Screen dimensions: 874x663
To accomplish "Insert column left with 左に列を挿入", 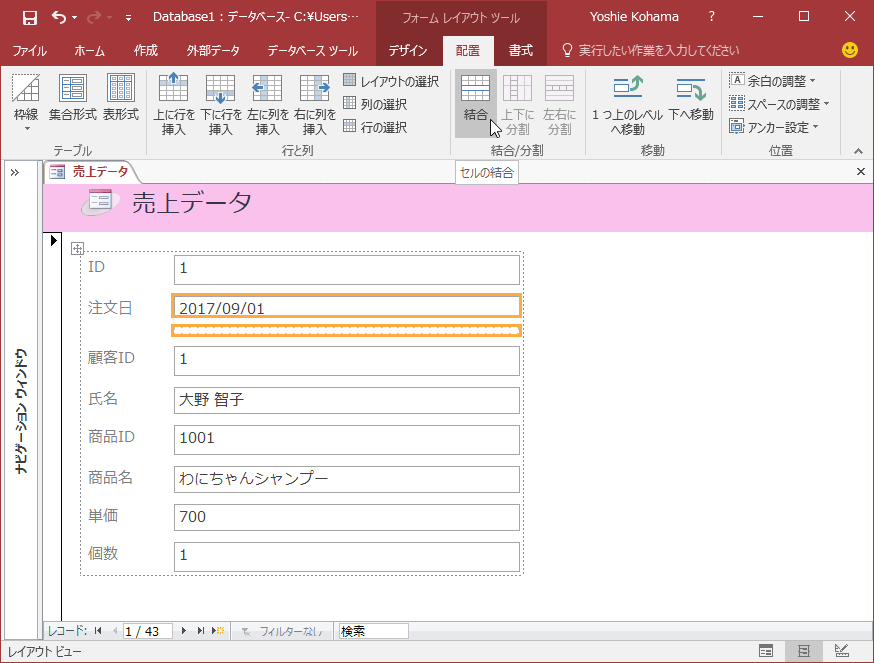I will [x=267, y=104].
